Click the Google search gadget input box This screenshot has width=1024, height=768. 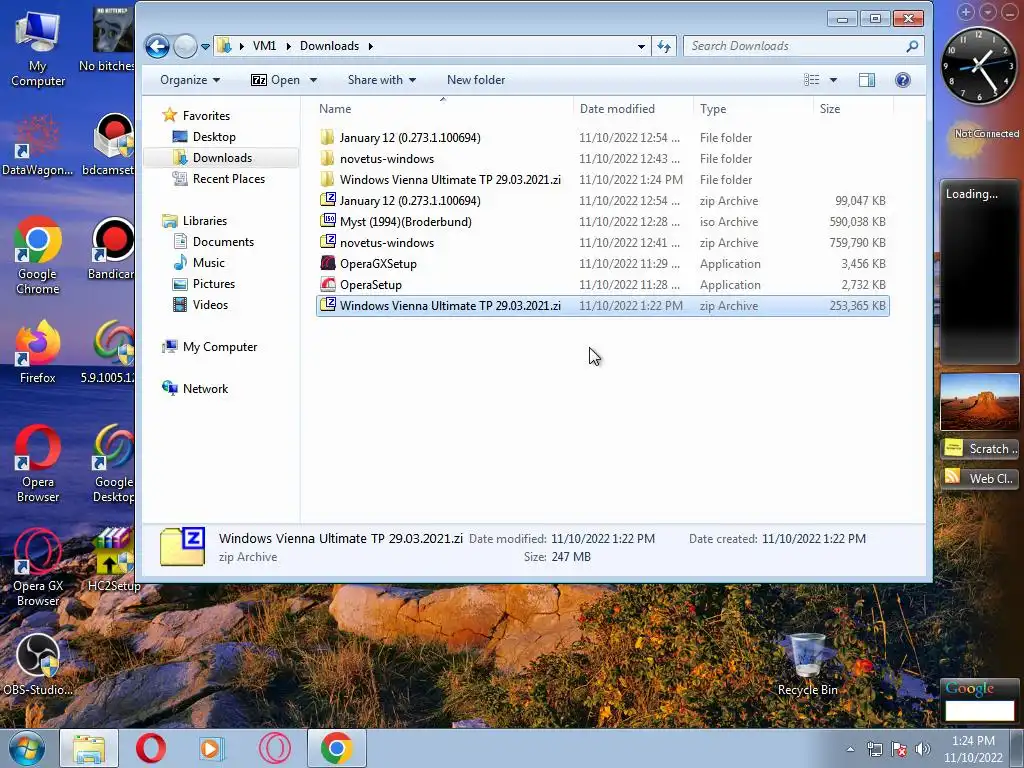[979, 711]
